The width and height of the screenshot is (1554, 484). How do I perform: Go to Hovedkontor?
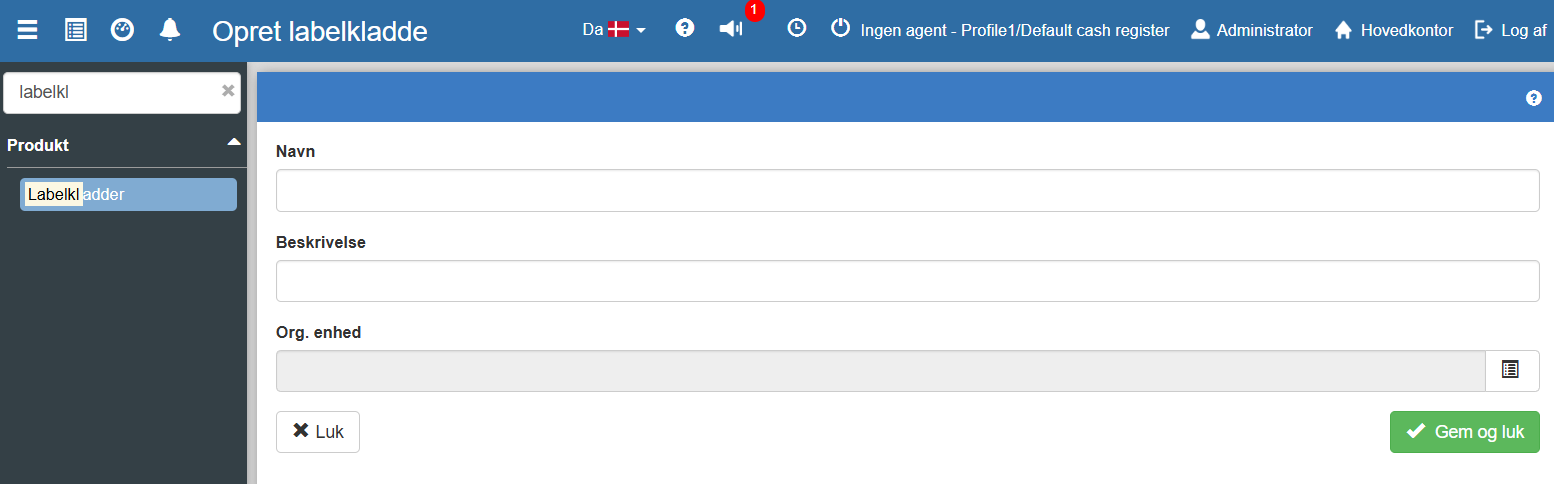(1393, 30)
